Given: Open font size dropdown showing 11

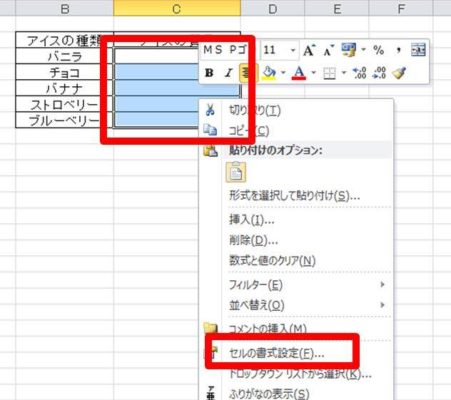Looking at the screenshot, I should click(293, 51).
